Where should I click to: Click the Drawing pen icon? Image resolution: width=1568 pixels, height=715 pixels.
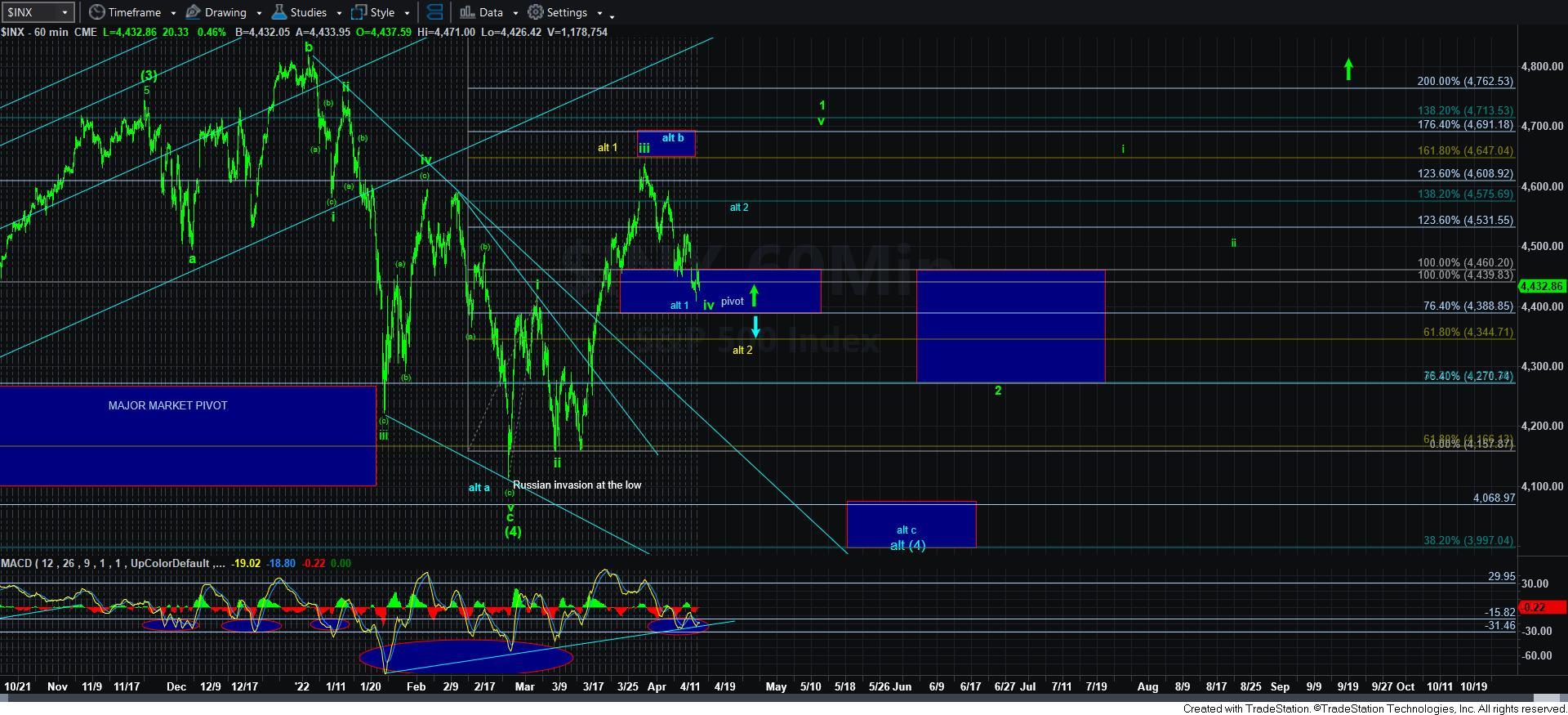pos(194,12)
